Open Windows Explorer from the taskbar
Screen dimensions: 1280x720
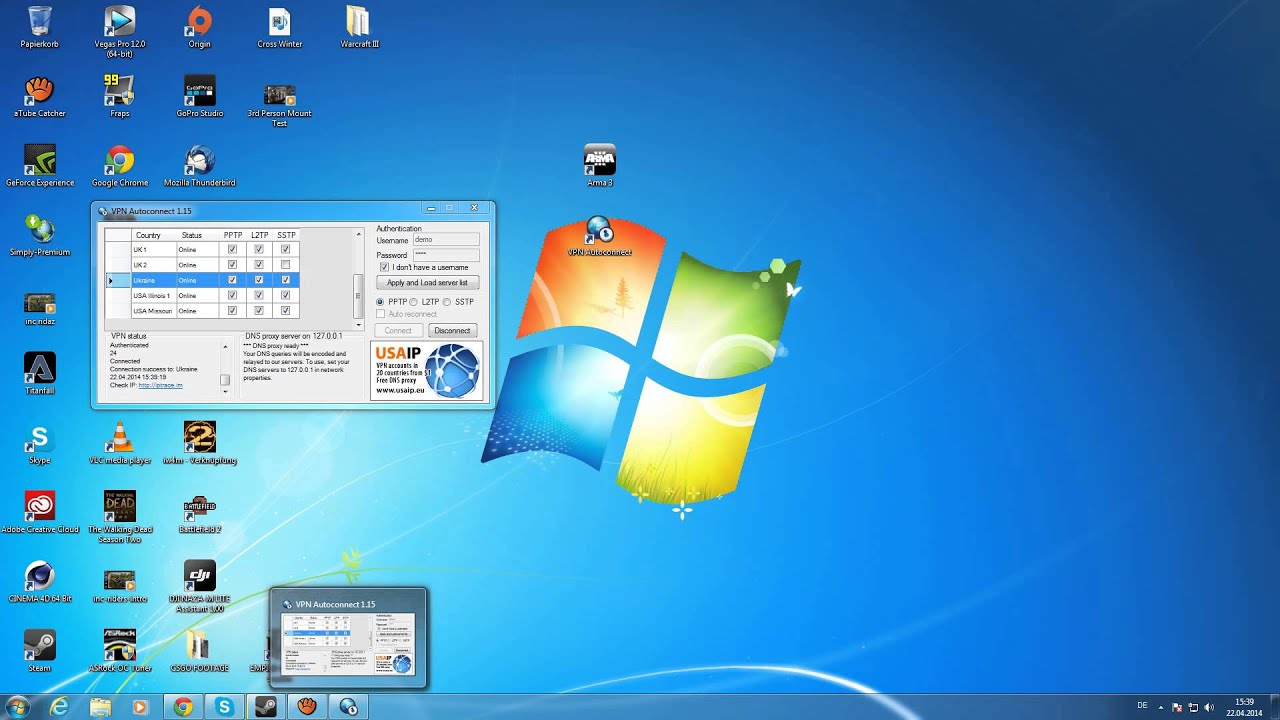pos(100,707)
